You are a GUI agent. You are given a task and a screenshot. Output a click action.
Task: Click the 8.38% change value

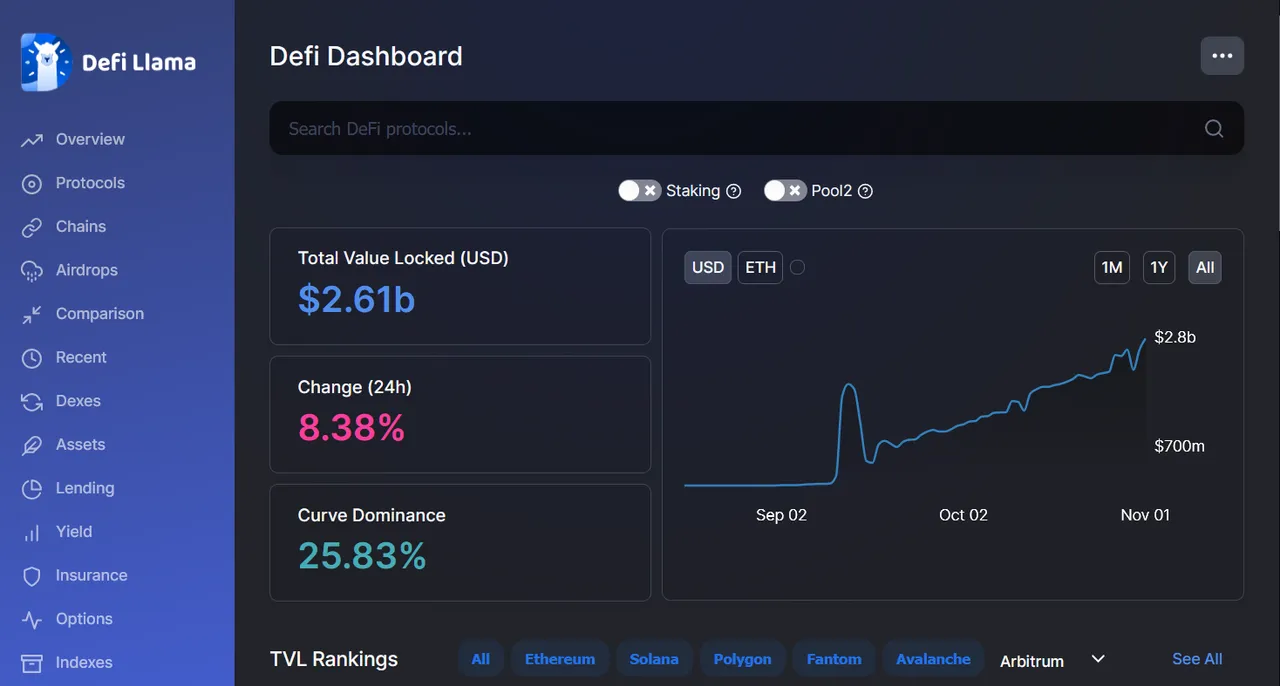(351, 428)
